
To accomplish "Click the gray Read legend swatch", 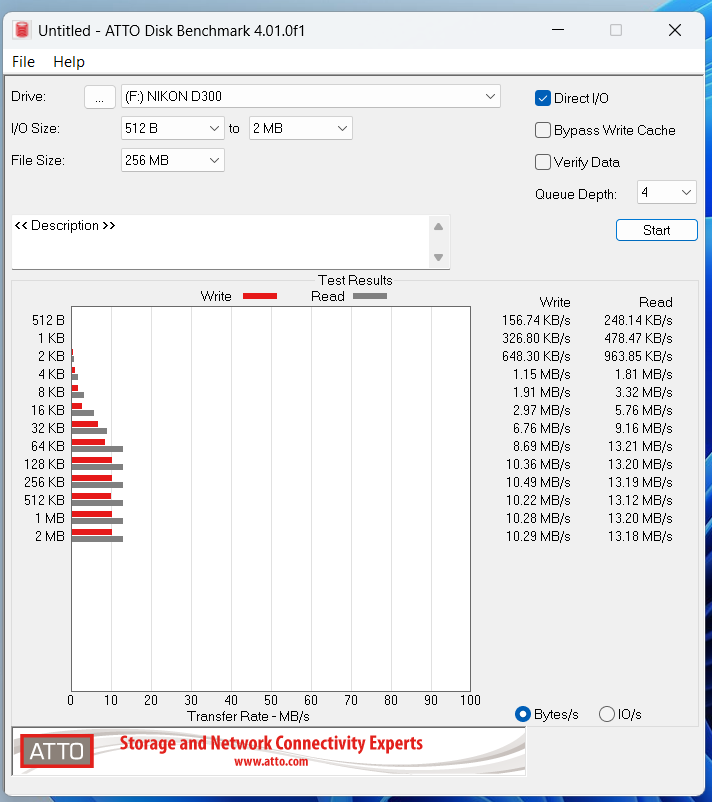I will [x=370, y=296].
